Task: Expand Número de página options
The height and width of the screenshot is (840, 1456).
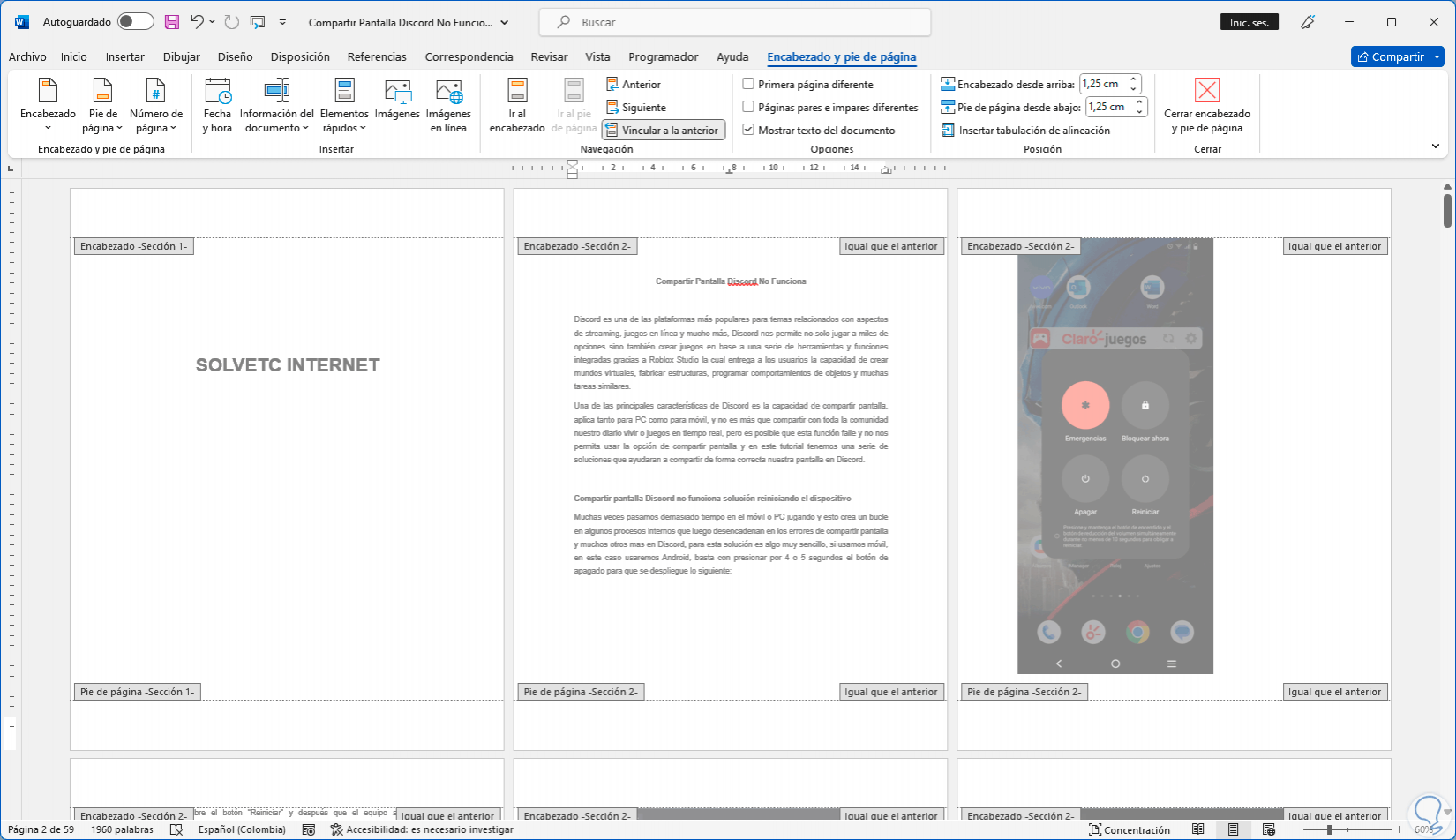Action: pos(156,106)
